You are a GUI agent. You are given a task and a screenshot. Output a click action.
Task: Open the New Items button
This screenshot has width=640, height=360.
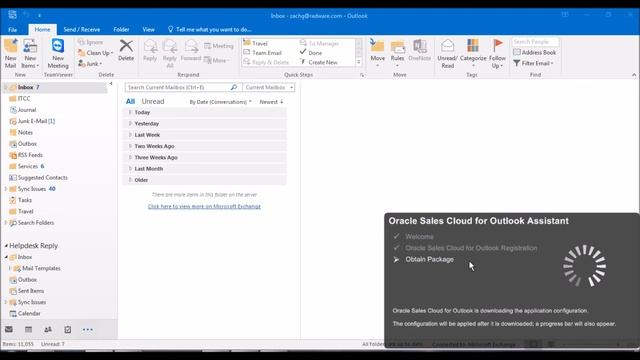pyautogui.click(x=30, y=53)
